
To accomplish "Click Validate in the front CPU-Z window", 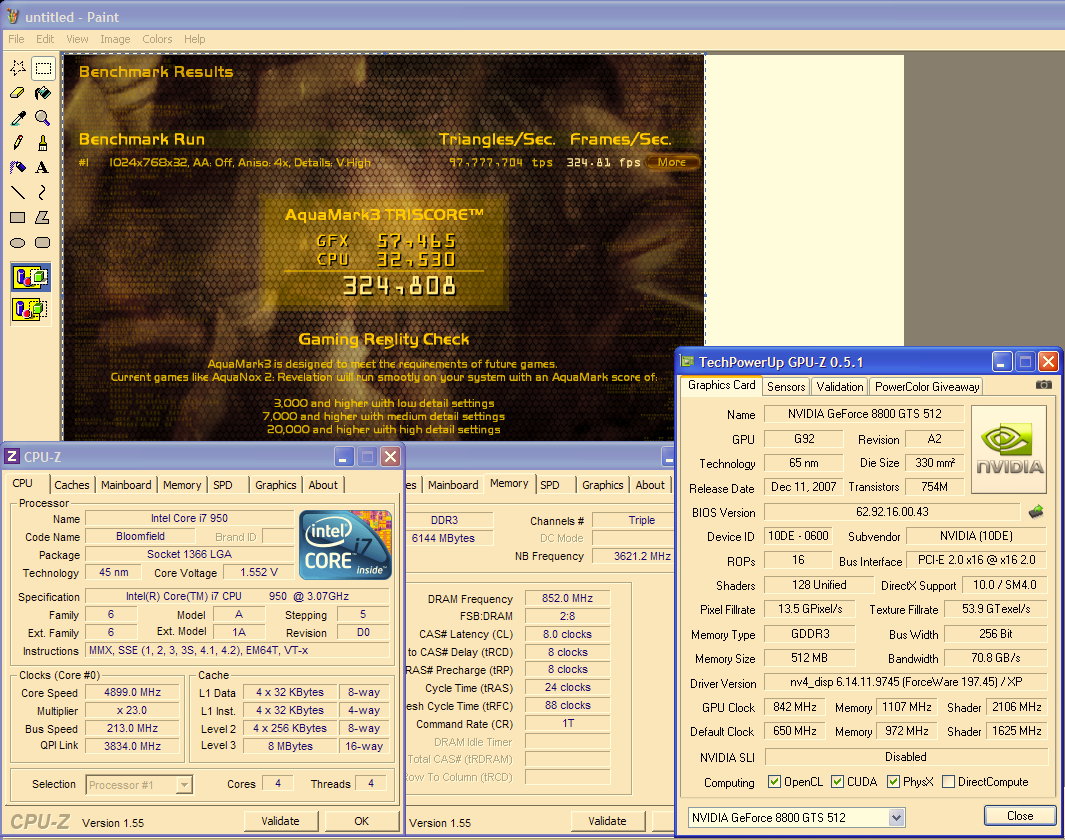I will pos(281,821).
